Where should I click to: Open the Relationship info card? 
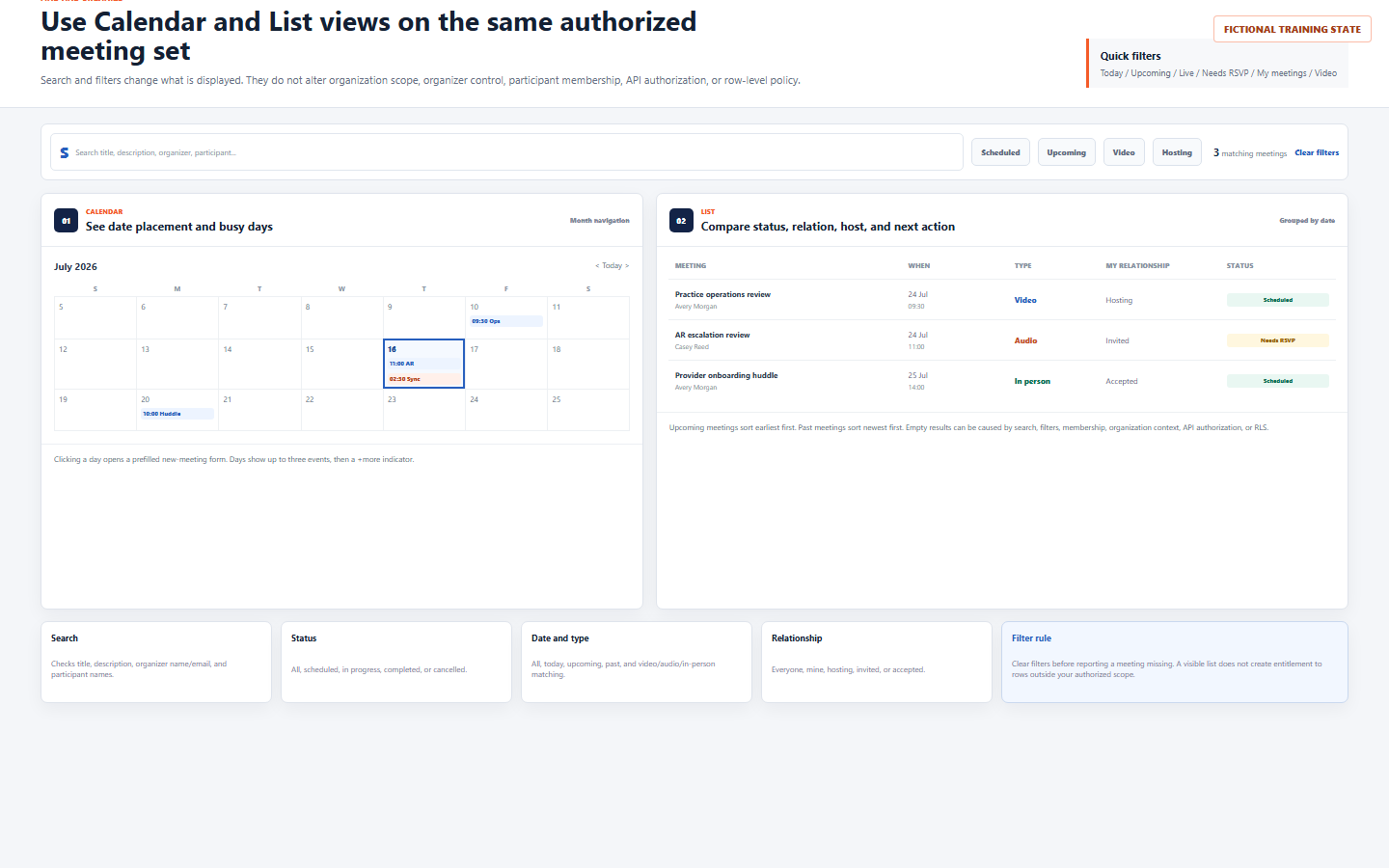point(877,662)
